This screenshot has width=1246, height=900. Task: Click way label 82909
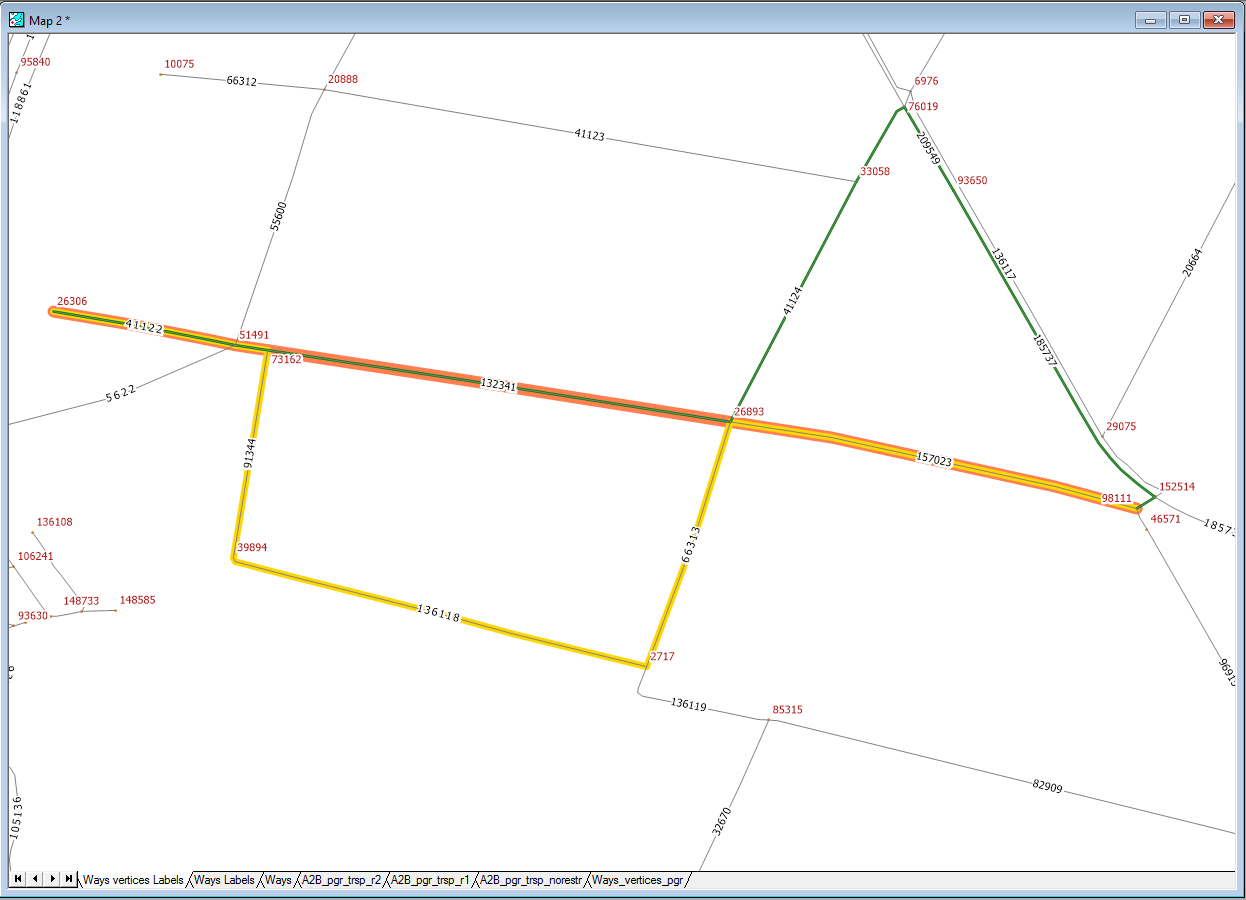point(1047,786)
